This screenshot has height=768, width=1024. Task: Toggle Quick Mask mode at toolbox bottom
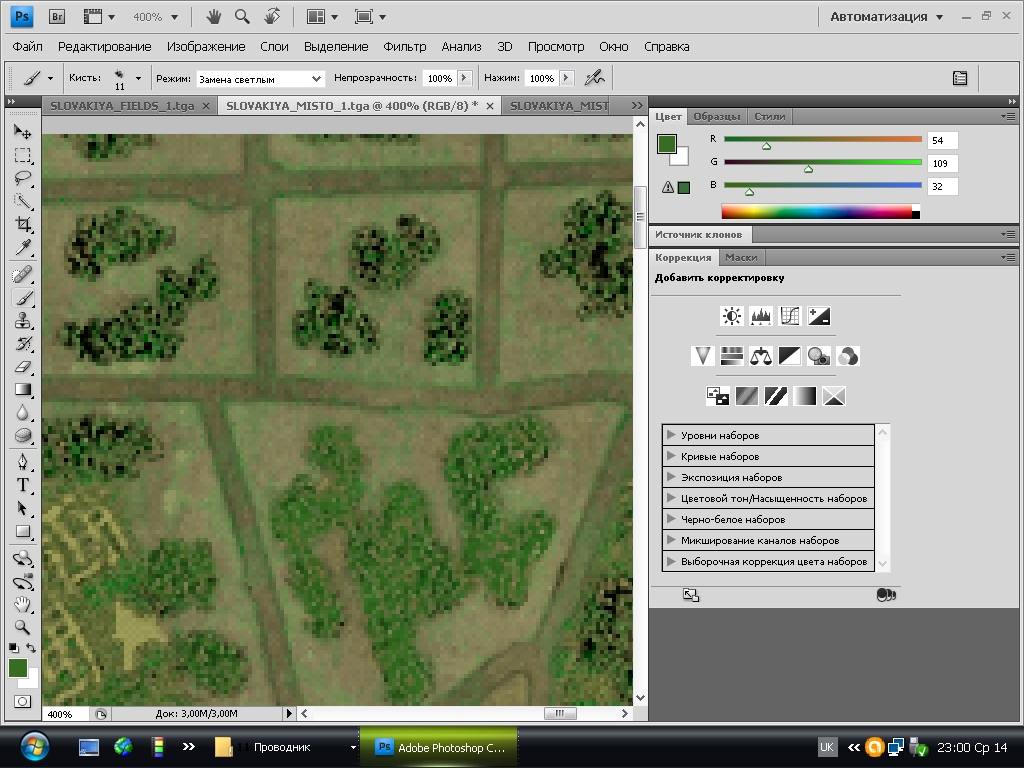coord(23,702)
